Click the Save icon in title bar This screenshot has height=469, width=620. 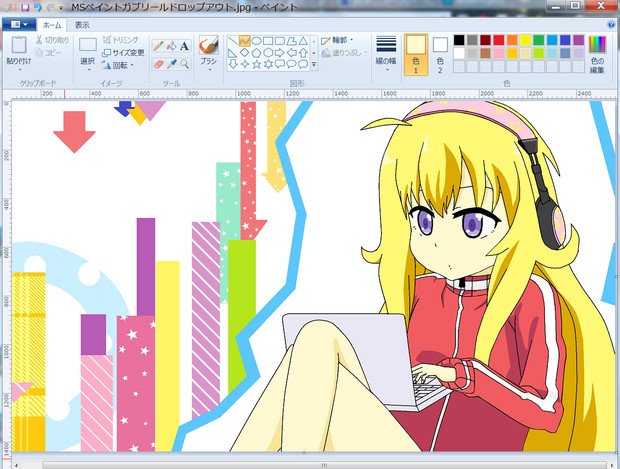(x=25, y=7)
